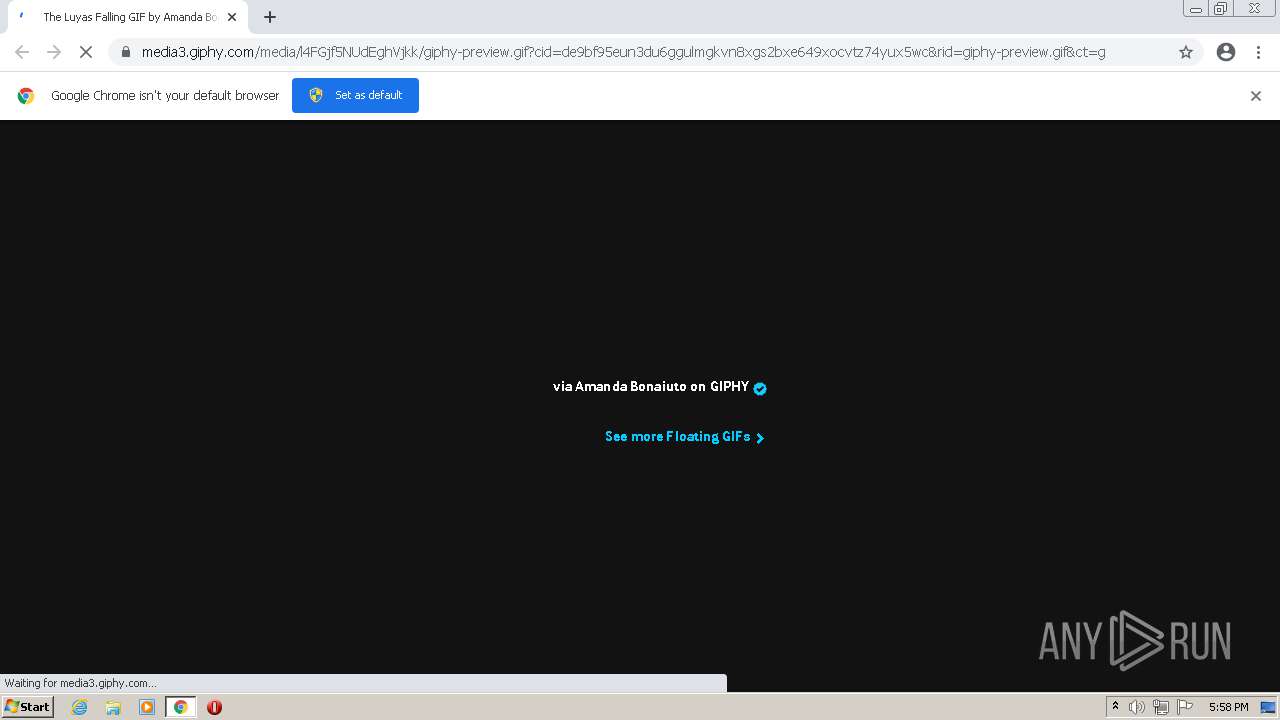The image size is (1280, 720).
Task: Launch Internet Explorer from taskbar
Action: coord(80,707)
